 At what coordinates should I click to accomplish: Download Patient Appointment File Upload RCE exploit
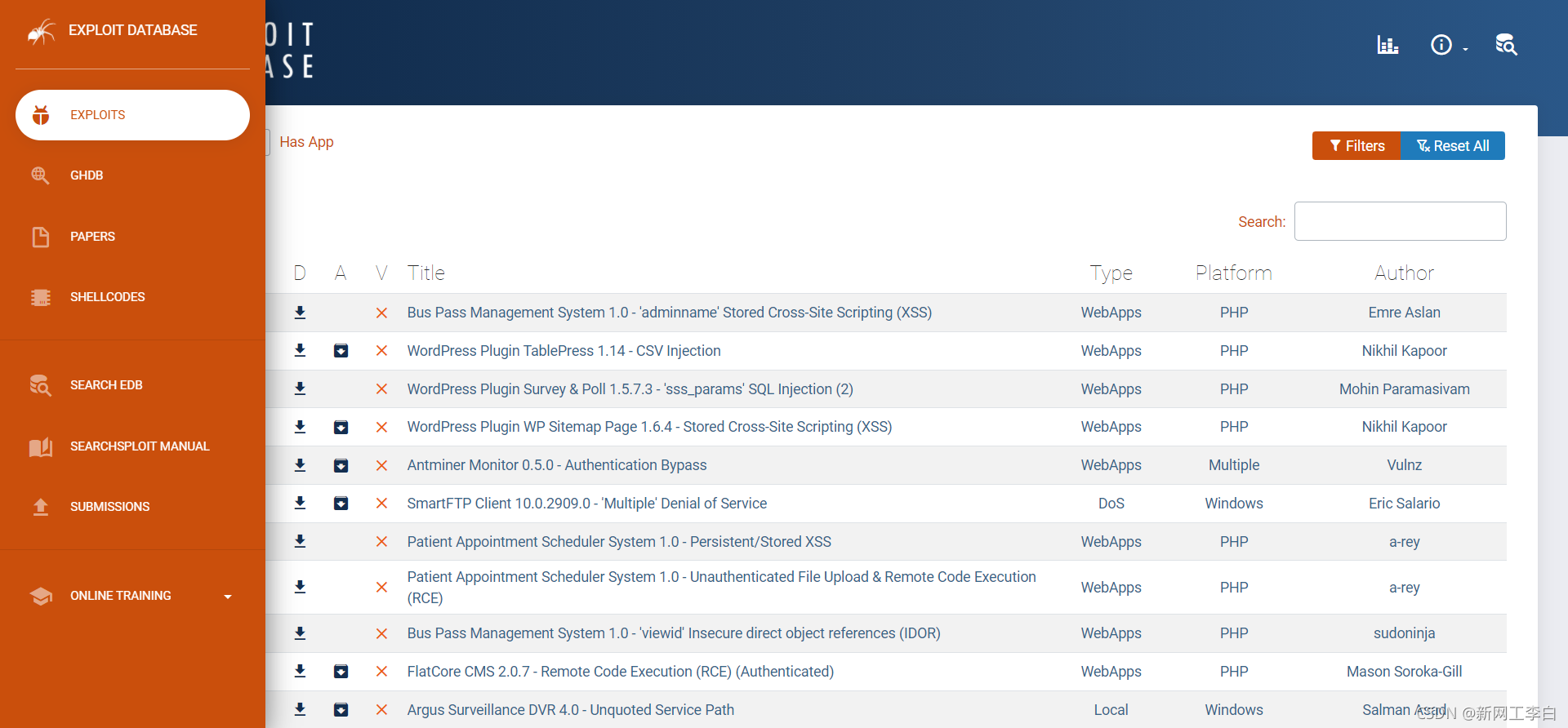pyautogui.click(x=300, y=588)
